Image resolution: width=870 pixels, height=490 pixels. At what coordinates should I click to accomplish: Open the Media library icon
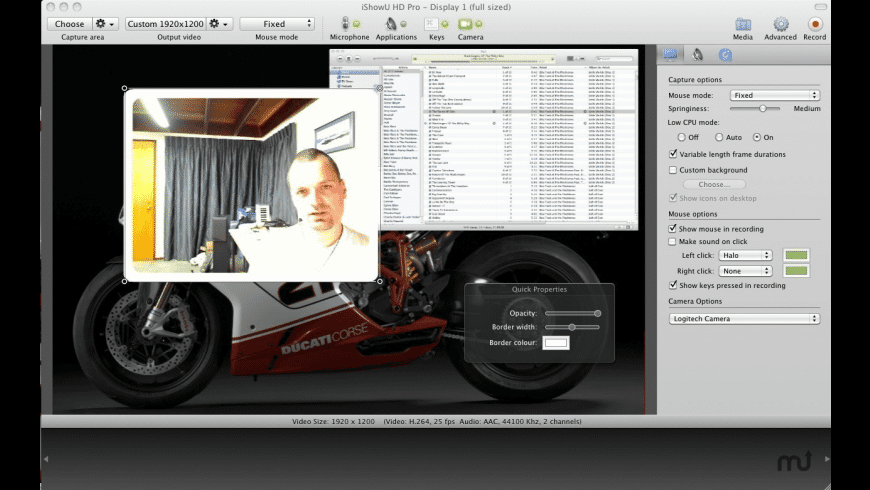click(743, 24)
